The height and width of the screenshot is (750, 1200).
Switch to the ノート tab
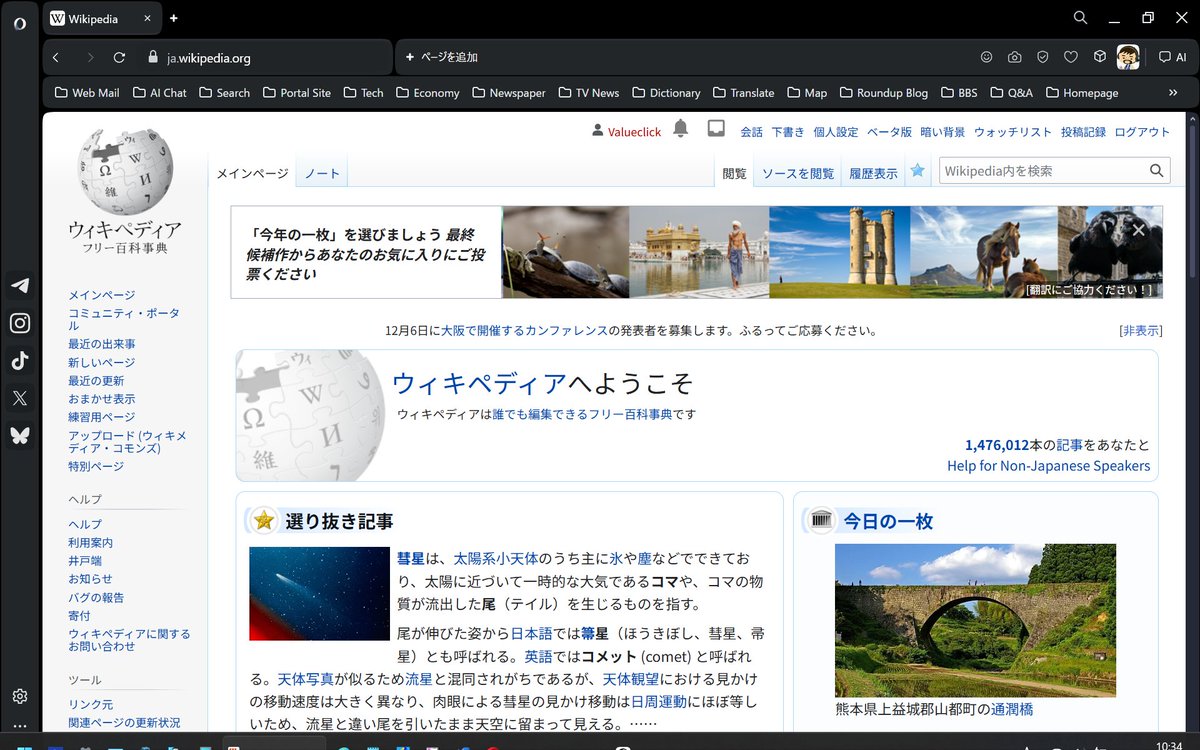(x=322, y=173)
